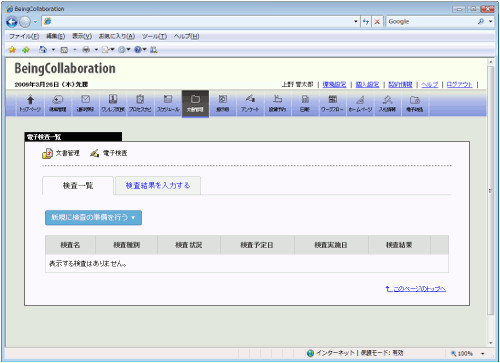Click the RSS feeds toolbar icon
Viewport: 500px width, 363px height.
(64, 50)
